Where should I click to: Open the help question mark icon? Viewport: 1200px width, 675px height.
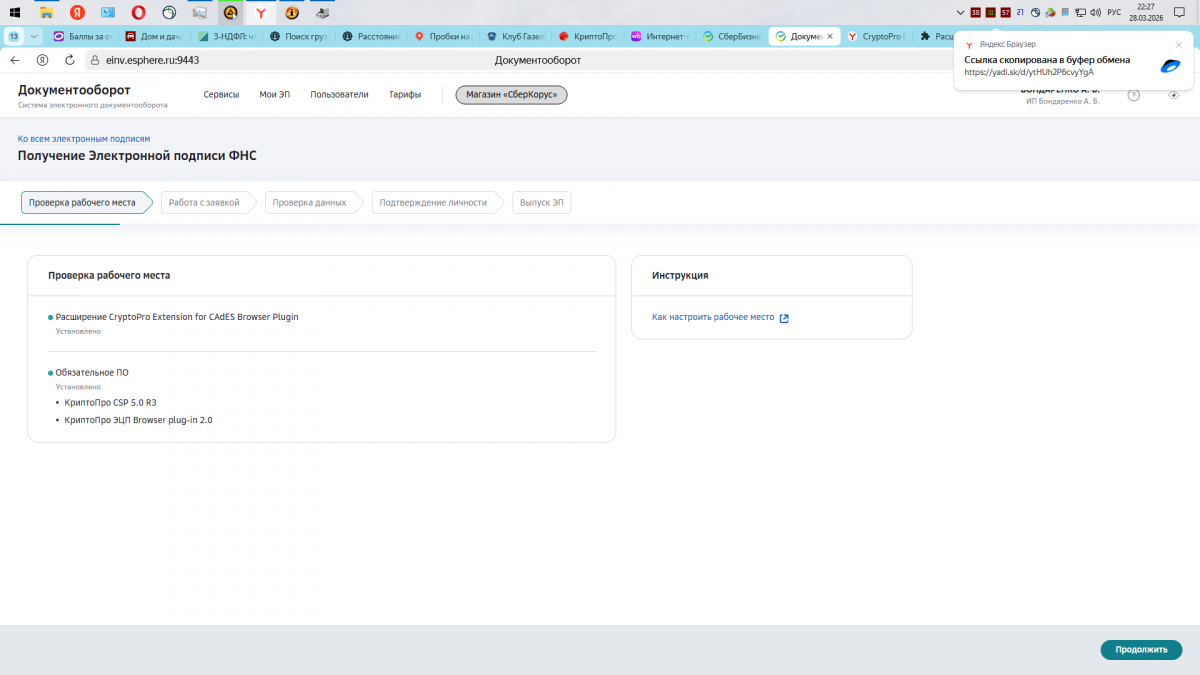point(1133,95)
